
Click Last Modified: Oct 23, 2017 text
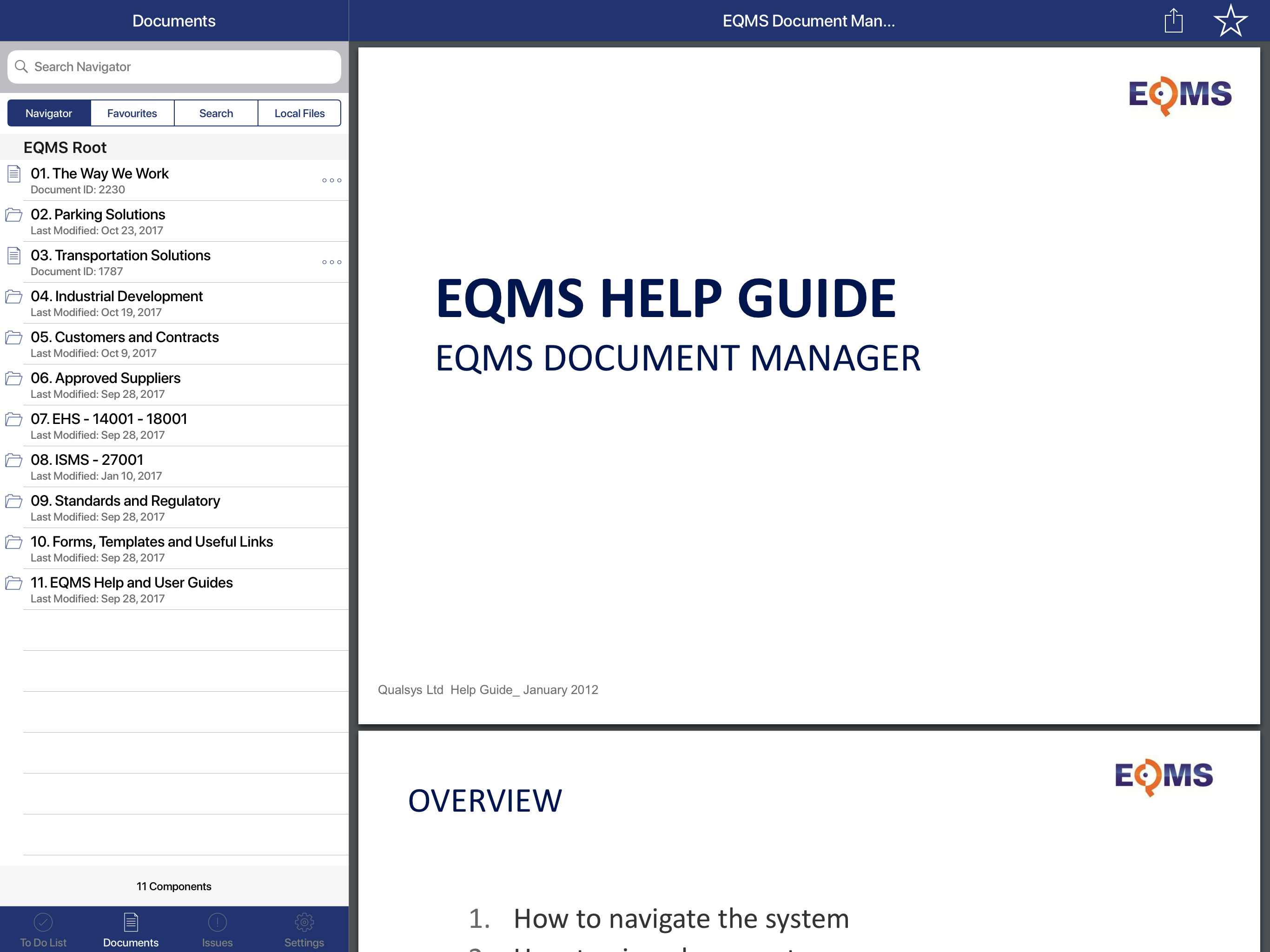pos(97,231)
